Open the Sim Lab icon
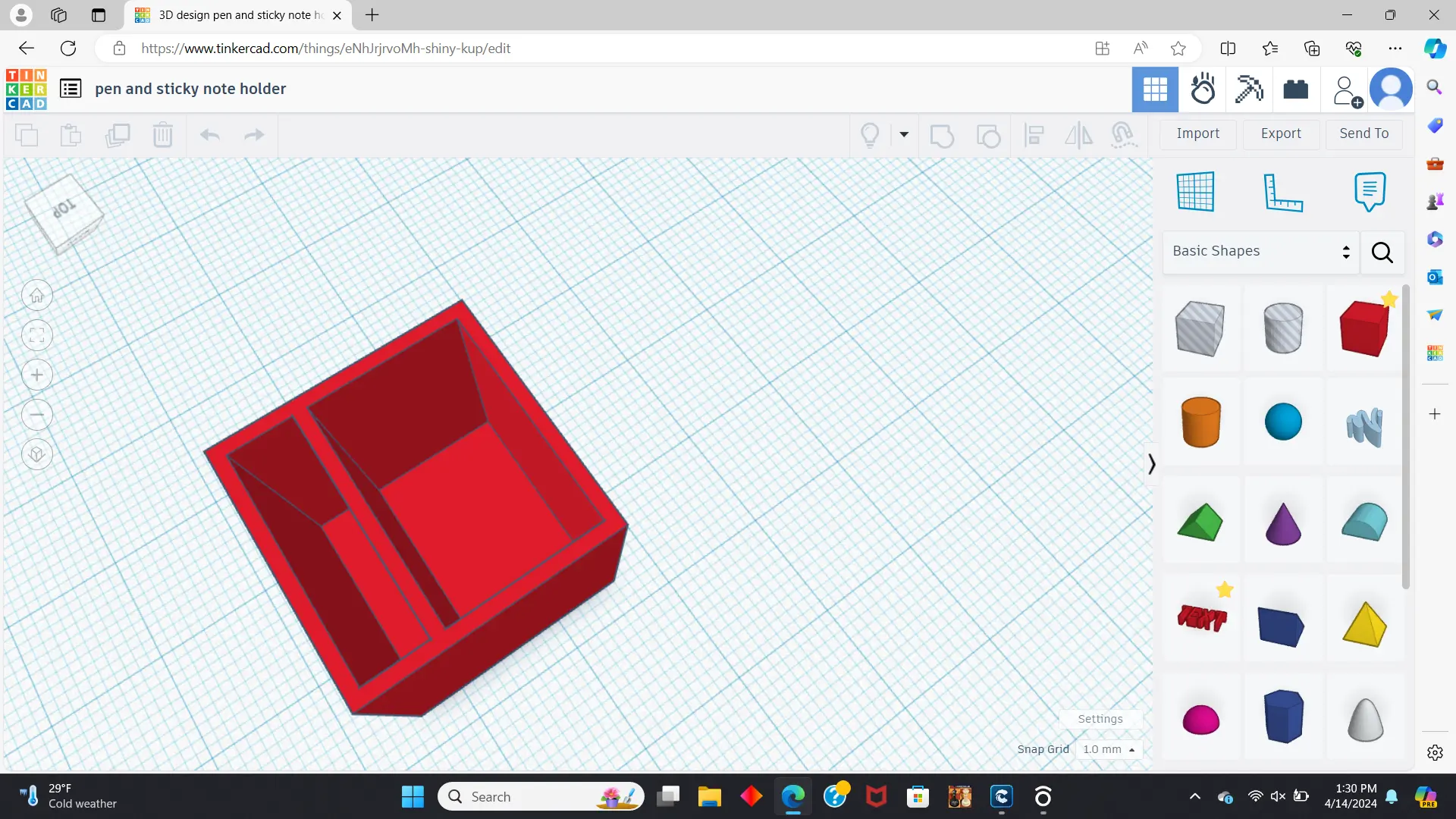1456x819 pixels. click(x=1203, y=89)
